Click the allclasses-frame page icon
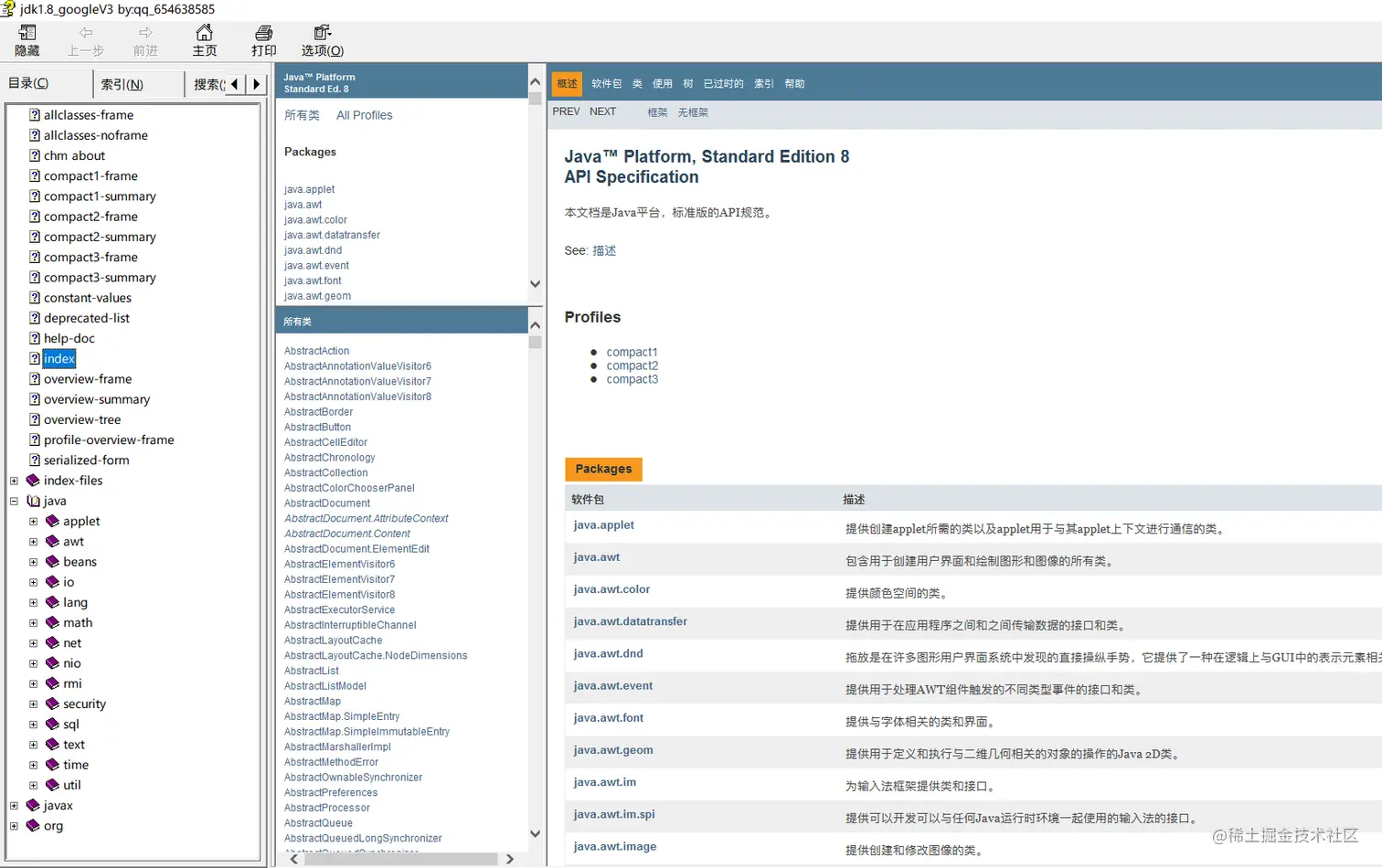The width and height of the screenshot is (1382, 868). (x=35, y=115)
